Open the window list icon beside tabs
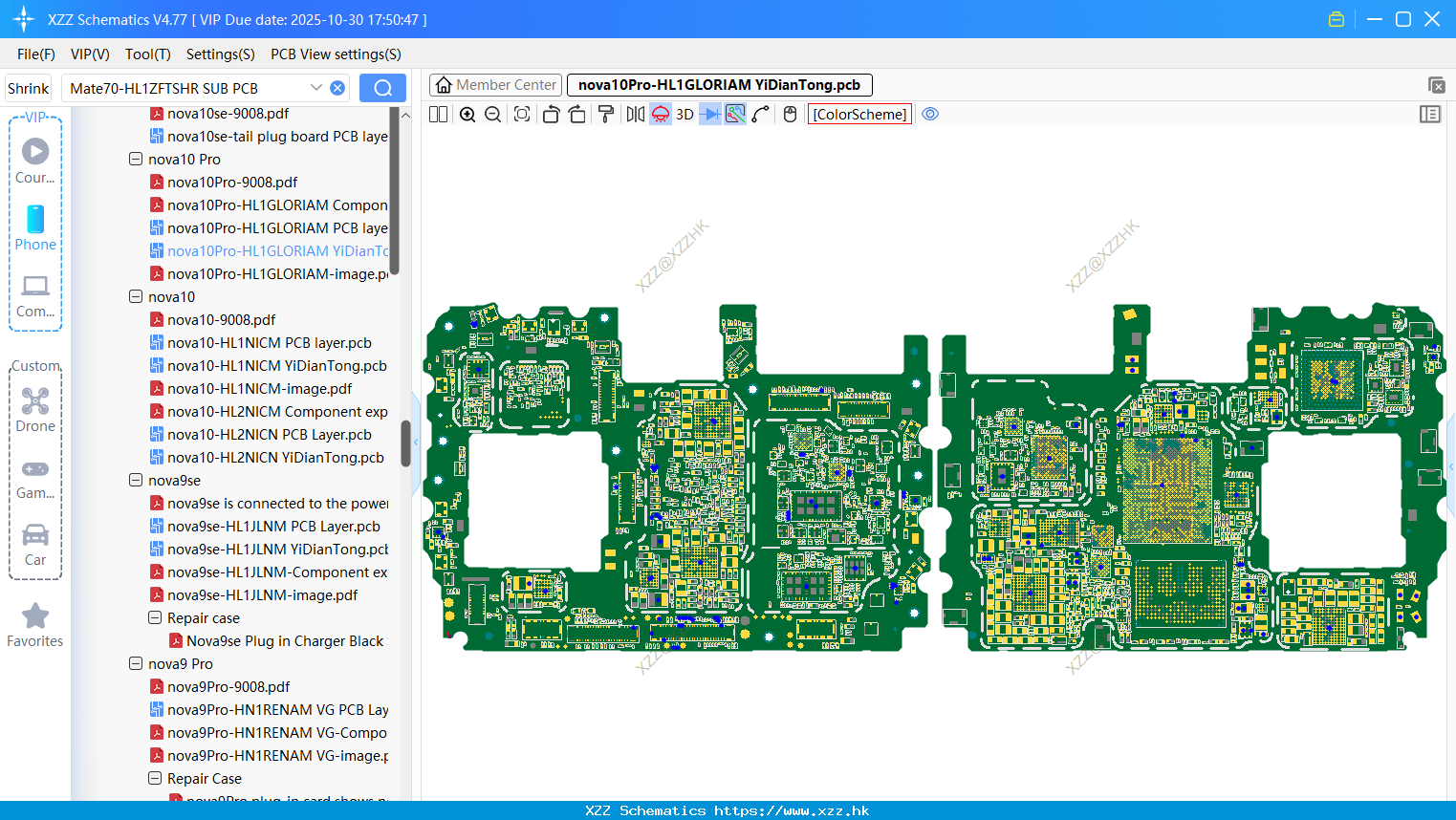 (x=1436, y=85)
